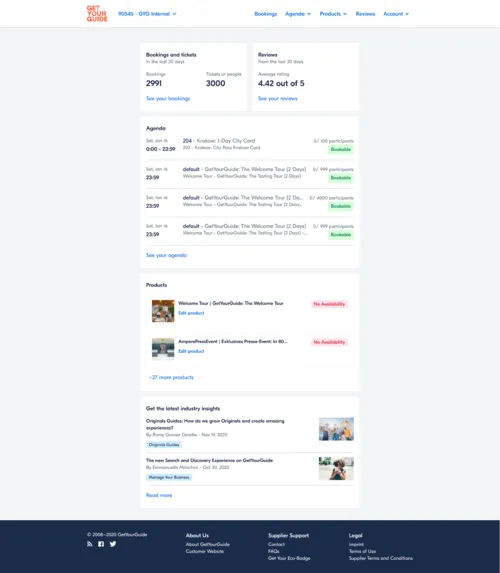This screenshot has height=573, width=500.
Task: Open Get Your Eco-Badge footer link
Action: tap(289, 558)
